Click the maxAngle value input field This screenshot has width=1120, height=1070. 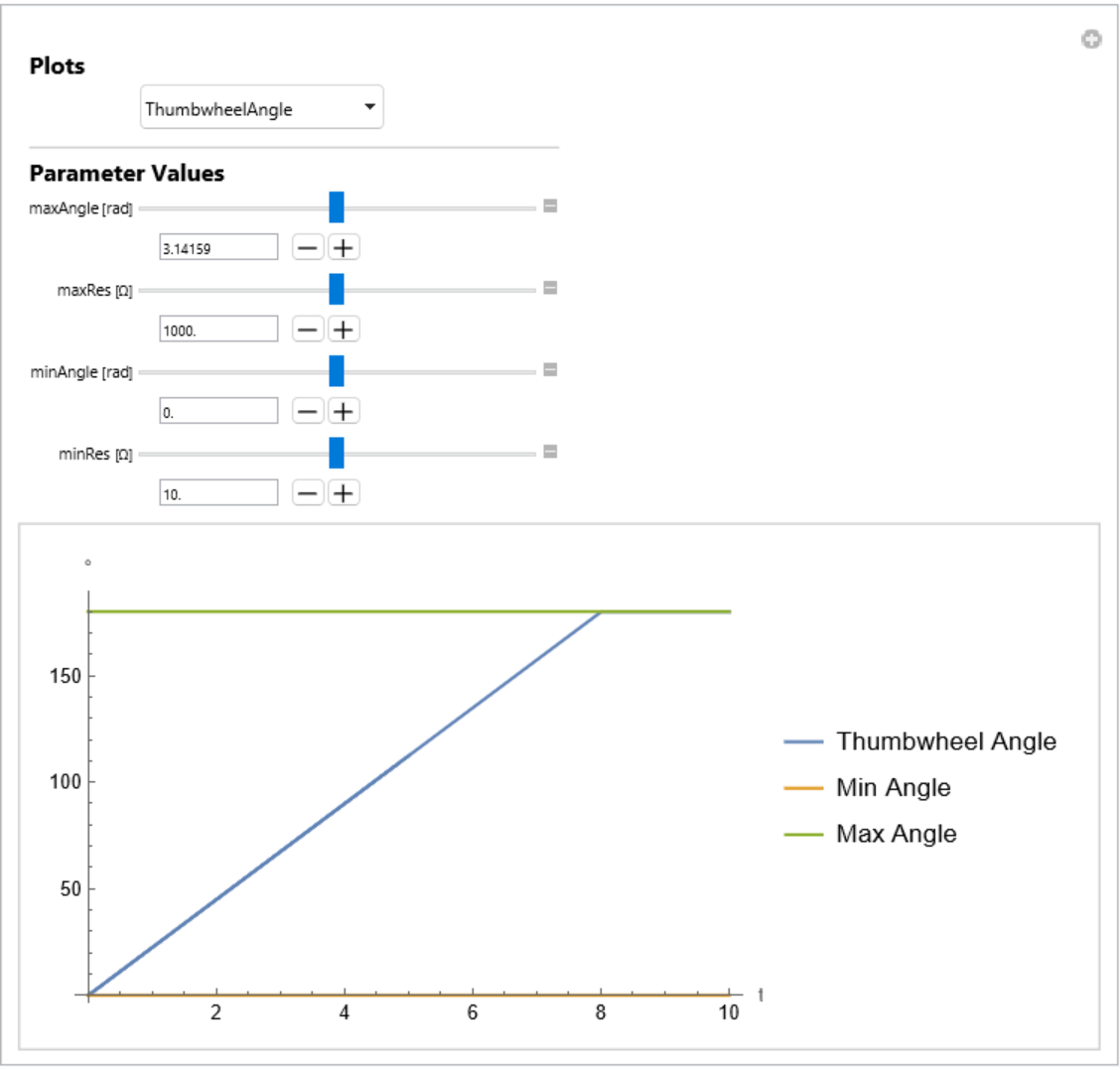click(218, 248)
